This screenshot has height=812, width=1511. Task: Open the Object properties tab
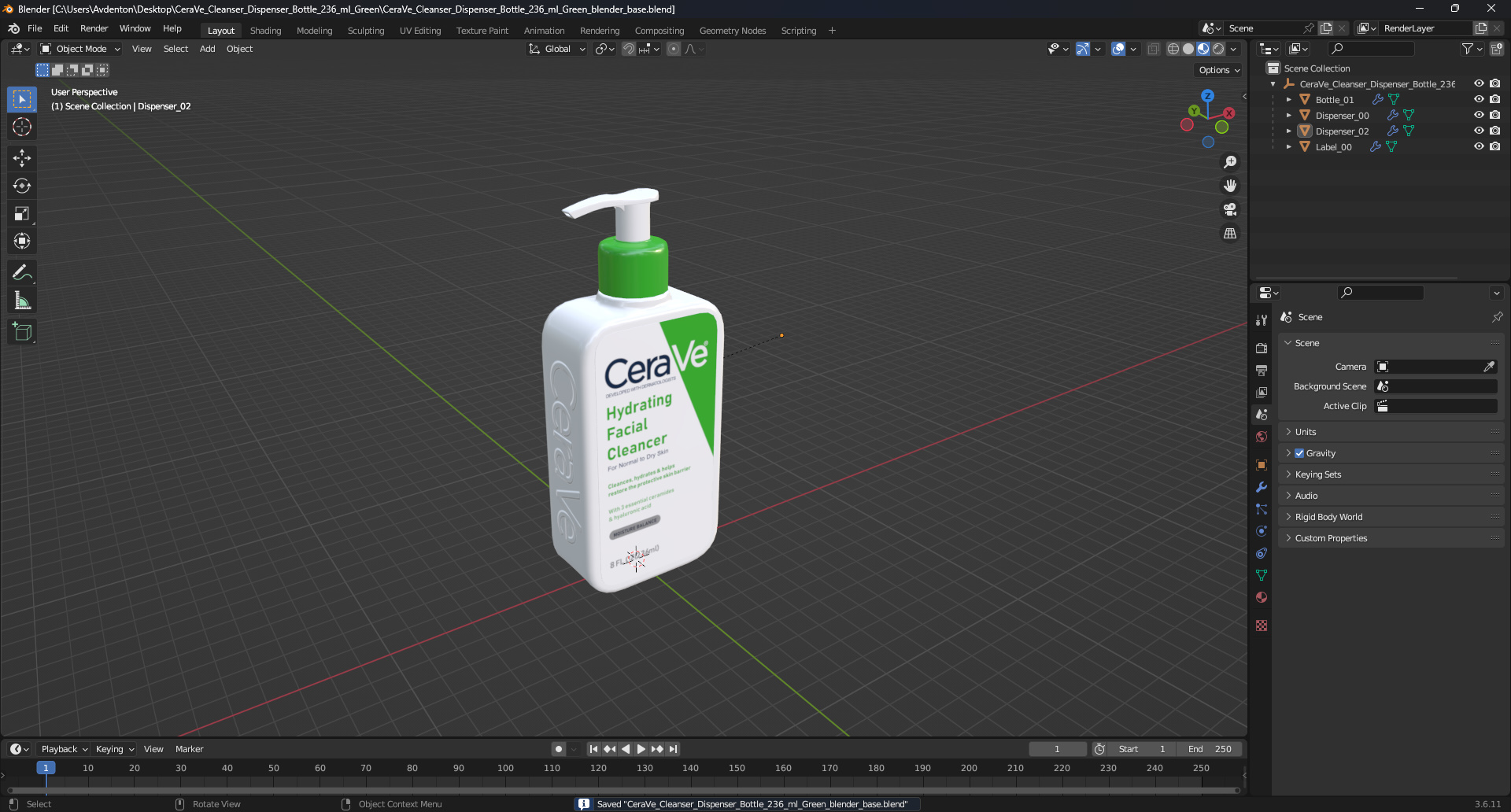(1262, 464)
